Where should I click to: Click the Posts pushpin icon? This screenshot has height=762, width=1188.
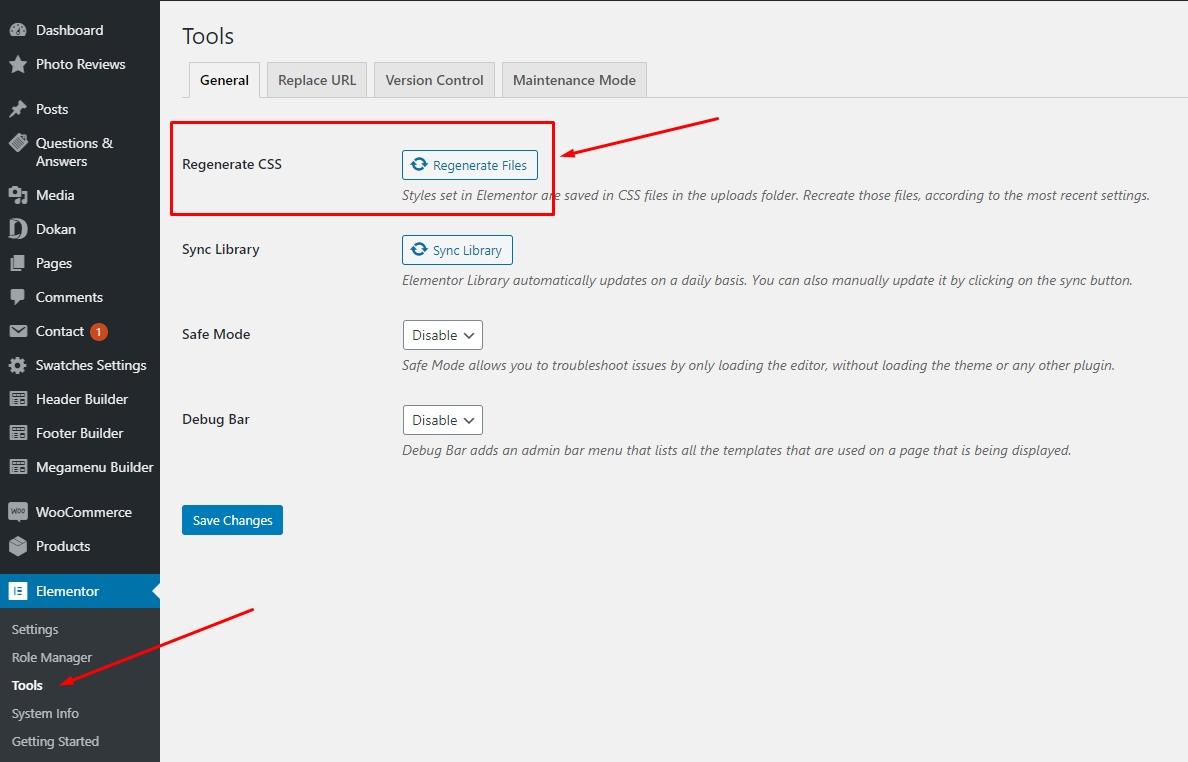coord(18,109)
